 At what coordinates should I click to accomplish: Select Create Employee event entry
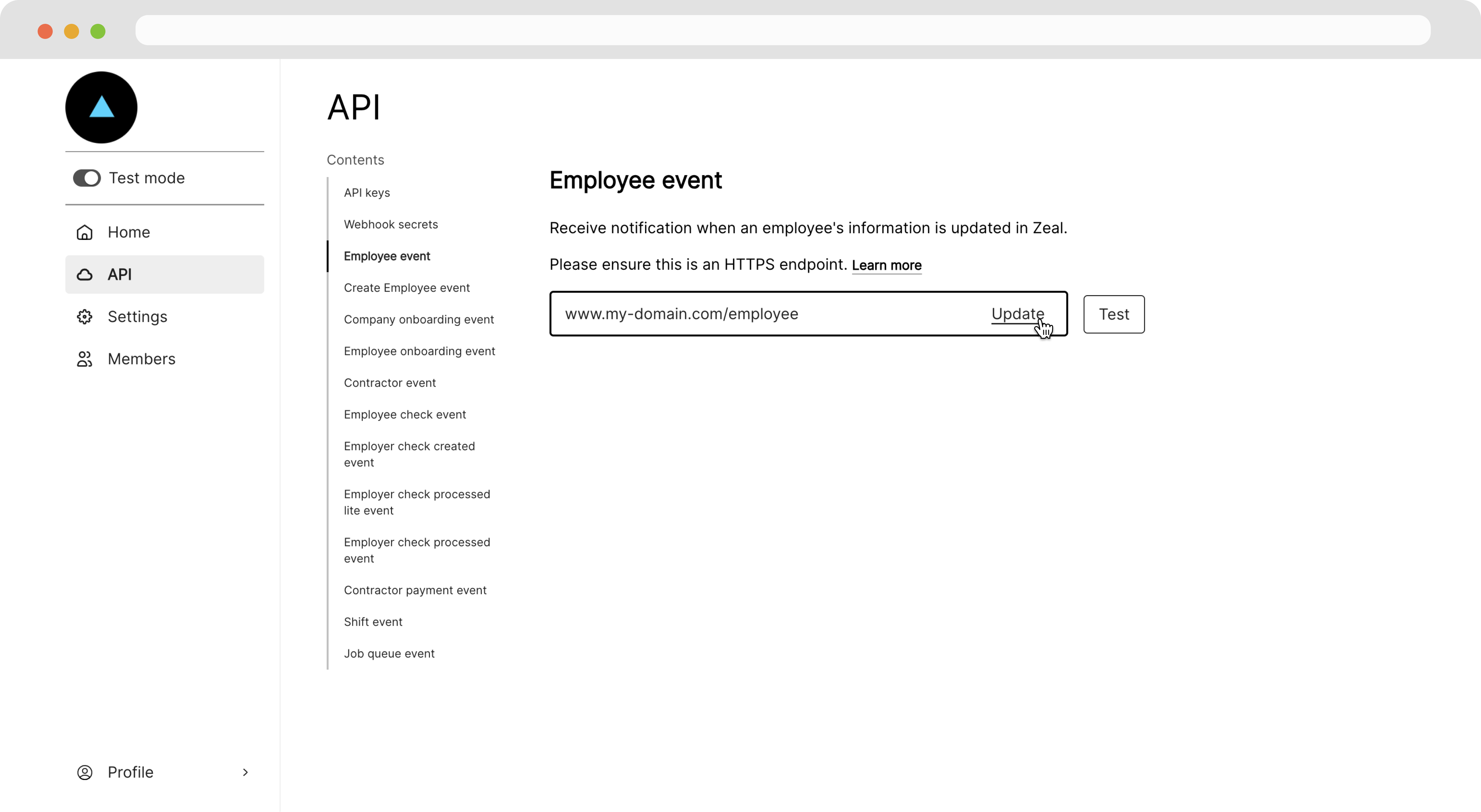coord(406,287)
